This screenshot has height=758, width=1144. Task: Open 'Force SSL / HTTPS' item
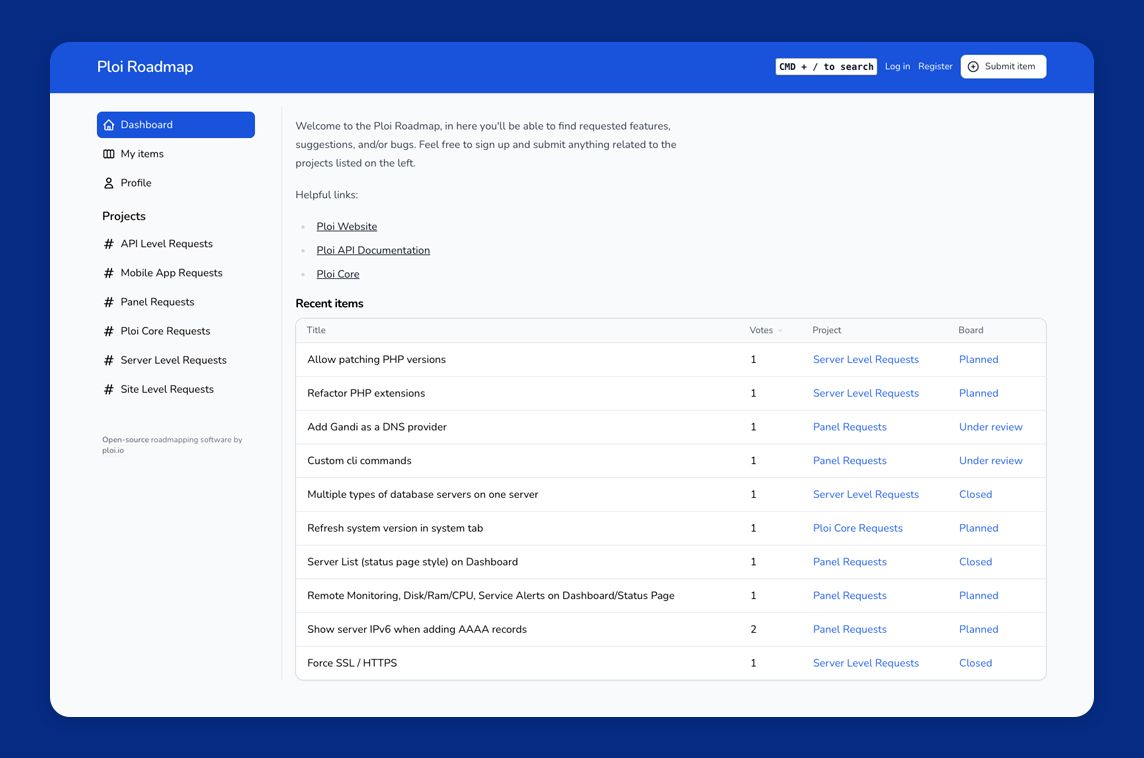click(x=352, y=663)
